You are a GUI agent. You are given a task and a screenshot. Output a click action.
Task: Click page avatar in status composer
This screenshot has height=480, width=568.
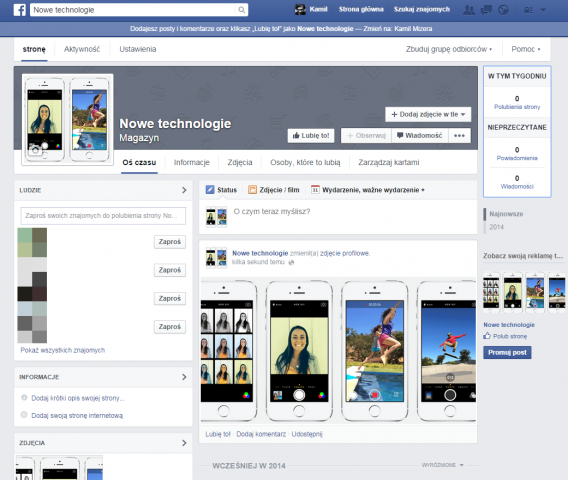tap(216, 217)
